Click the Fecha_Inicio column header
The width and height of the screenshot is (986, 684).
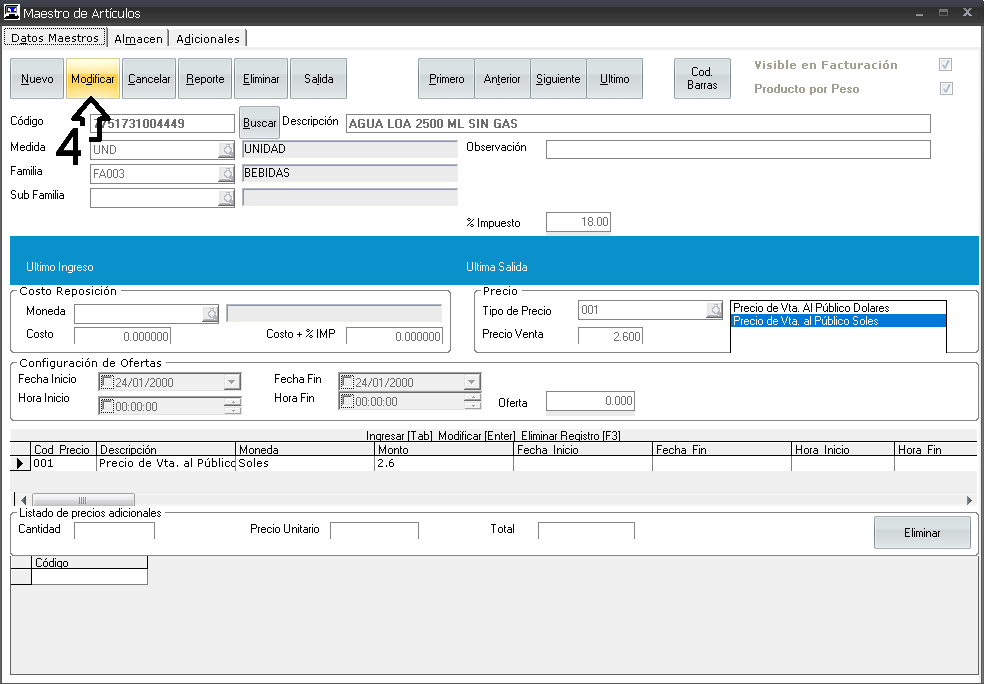coord(583,450)
